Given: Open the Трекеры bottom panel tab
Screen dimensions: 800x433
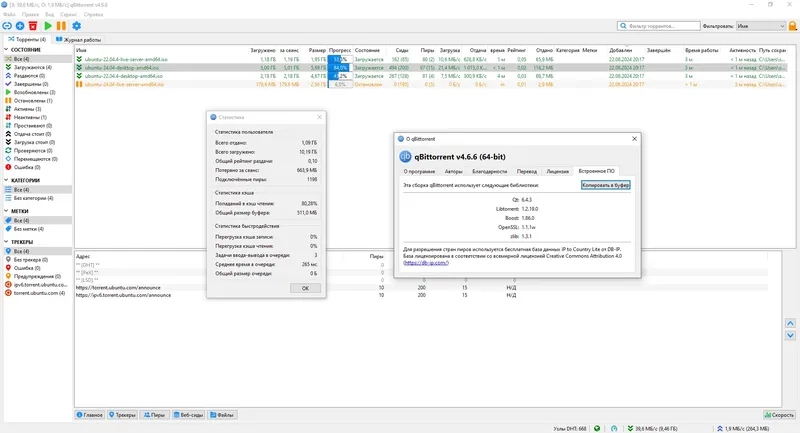Looking at the screenshot, I should (122, 415).
